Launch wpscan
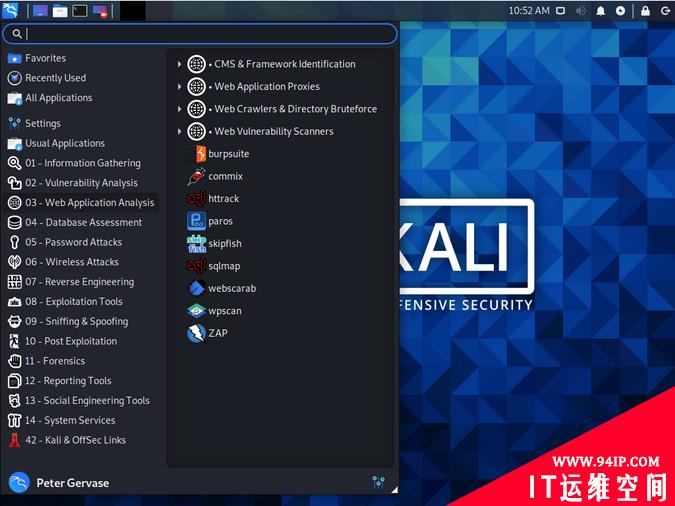Screen dimensions: 675x506 pos(214,310)
